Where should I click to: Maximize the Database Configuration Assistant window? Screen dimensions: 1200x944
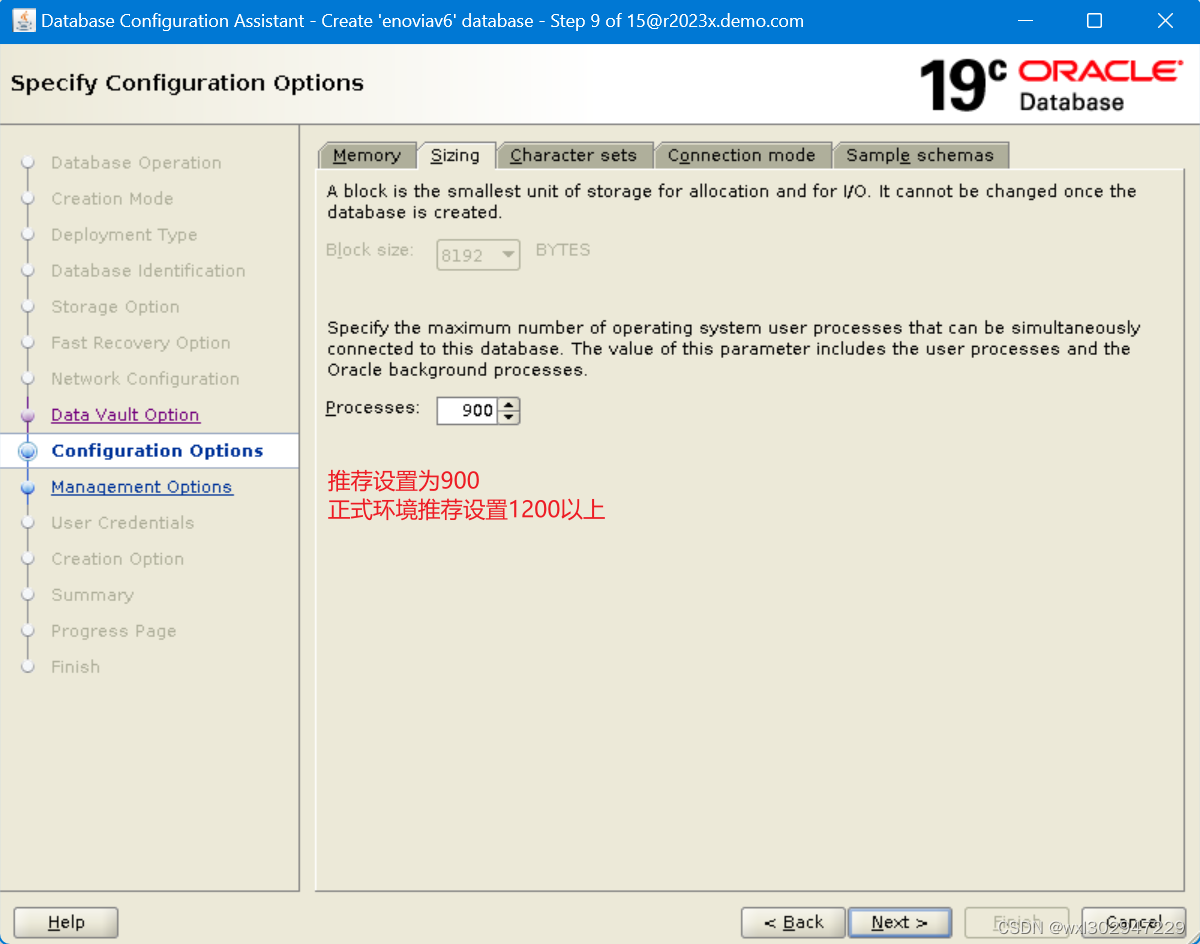coord(1094,21)
